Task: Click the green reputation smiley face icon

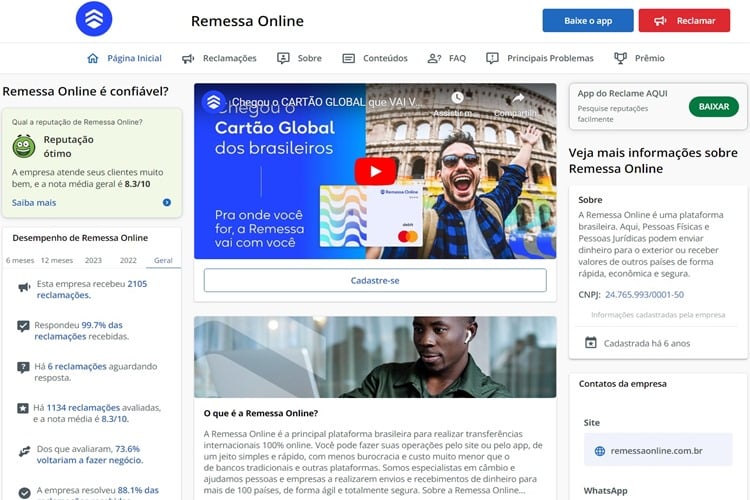Action: (x=24, y=147)
